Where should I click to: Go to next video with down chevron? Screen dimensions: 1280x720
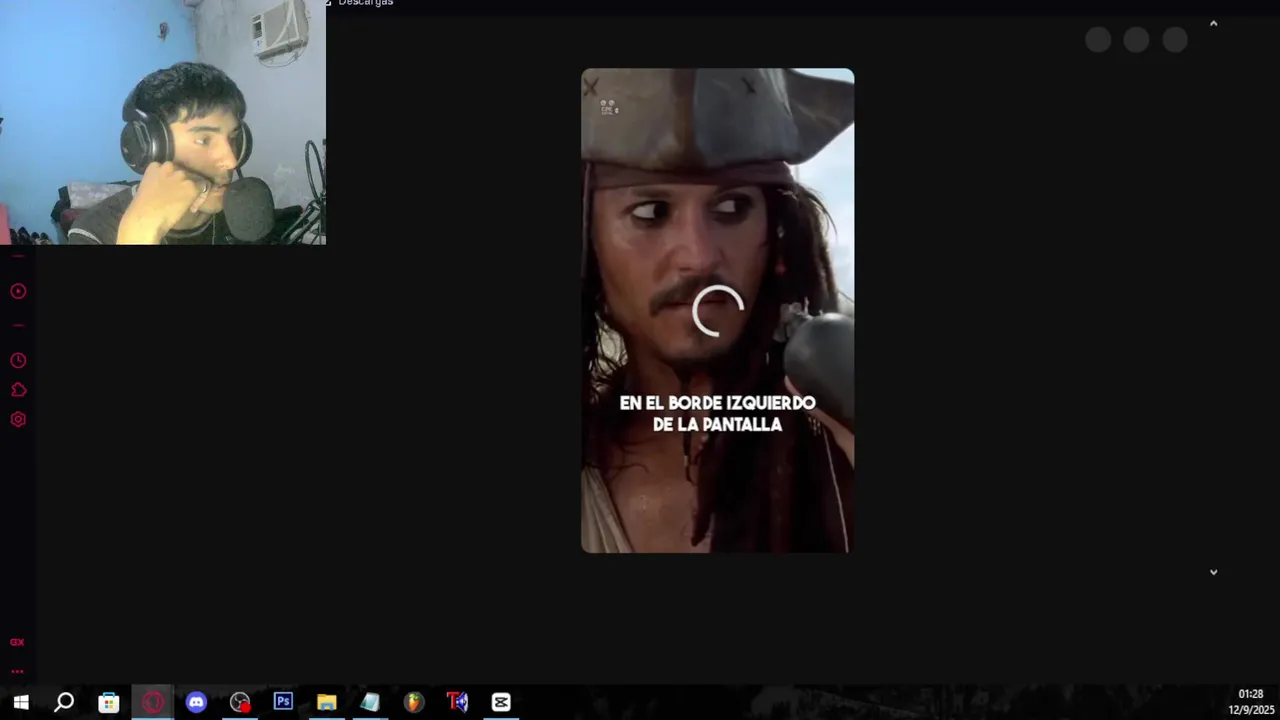(x=1213, y=572)
